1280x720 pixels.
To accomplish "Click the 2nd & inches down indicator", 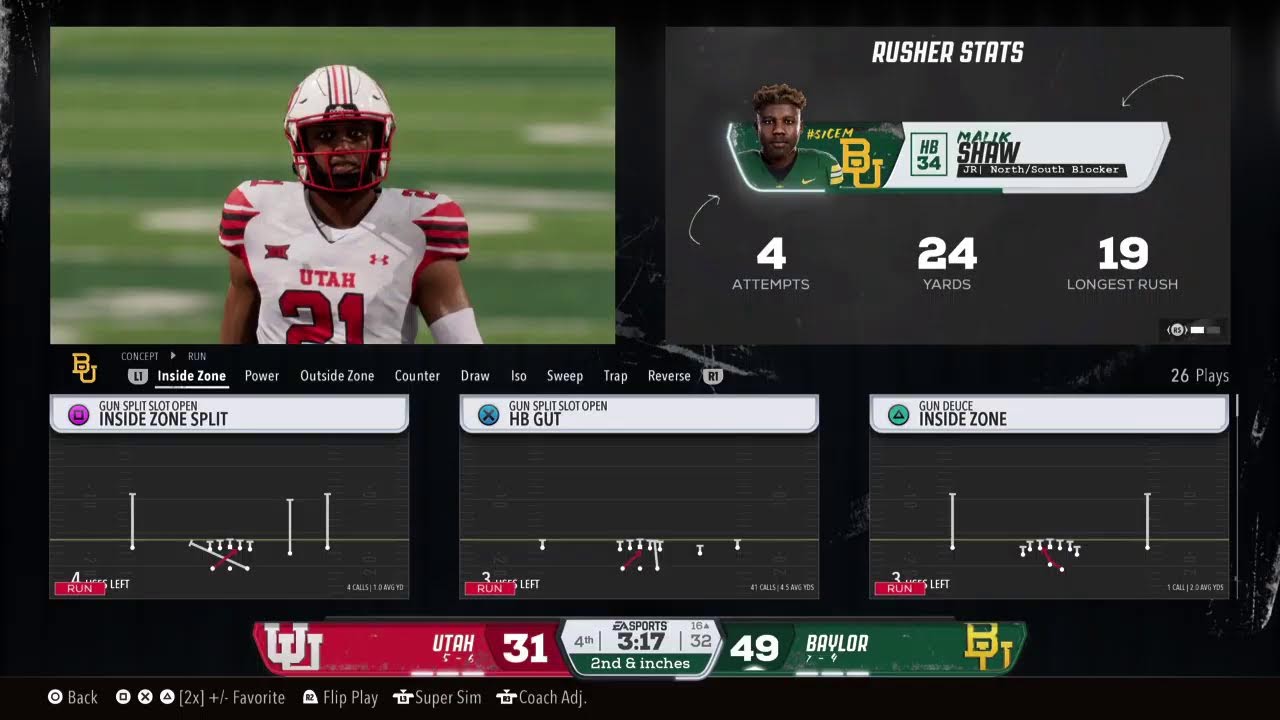I will pos(640,663).
